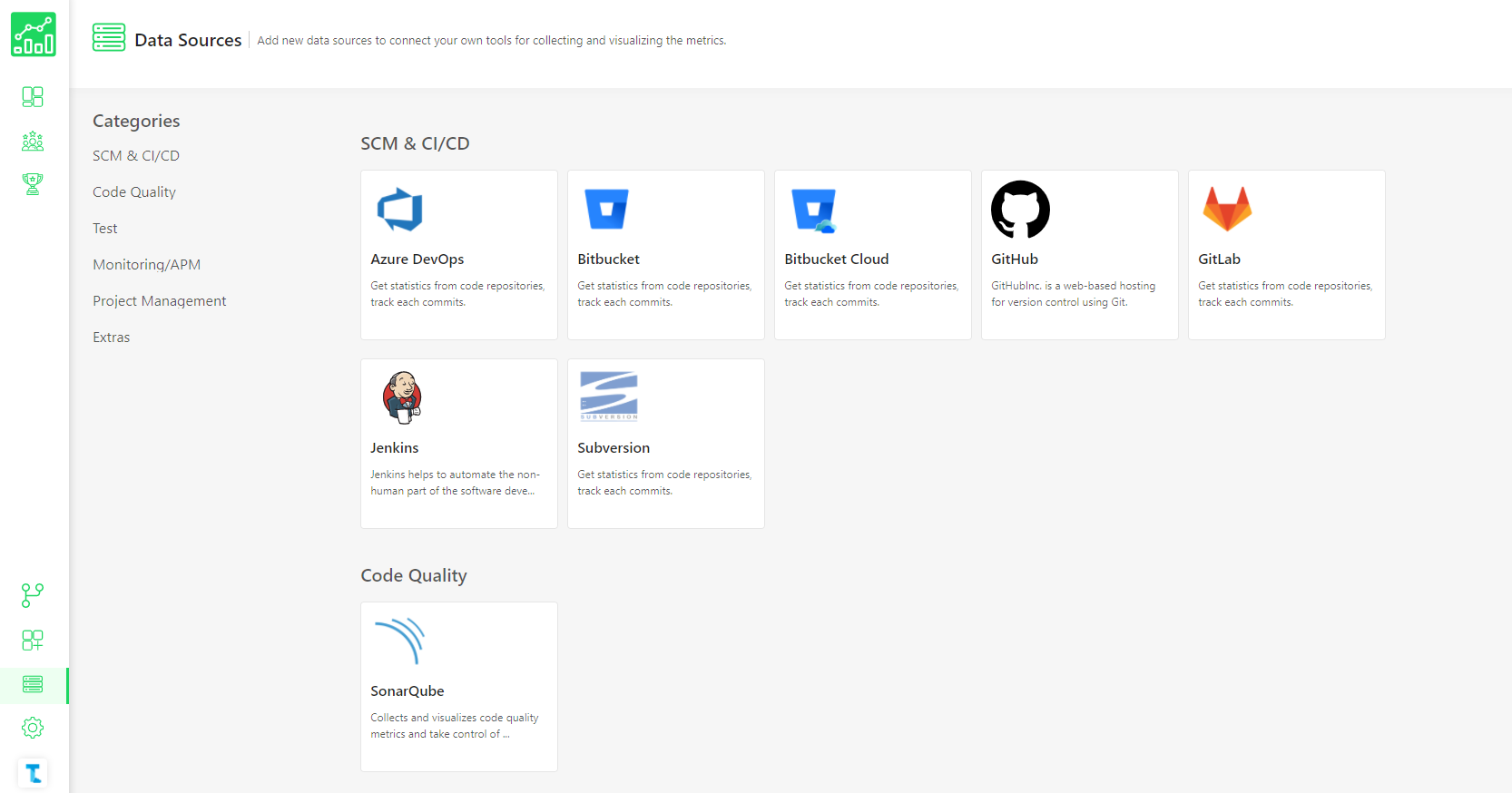The image size is (1512, 793).
Task: Open the GitHub card title
Action: 1015,259
